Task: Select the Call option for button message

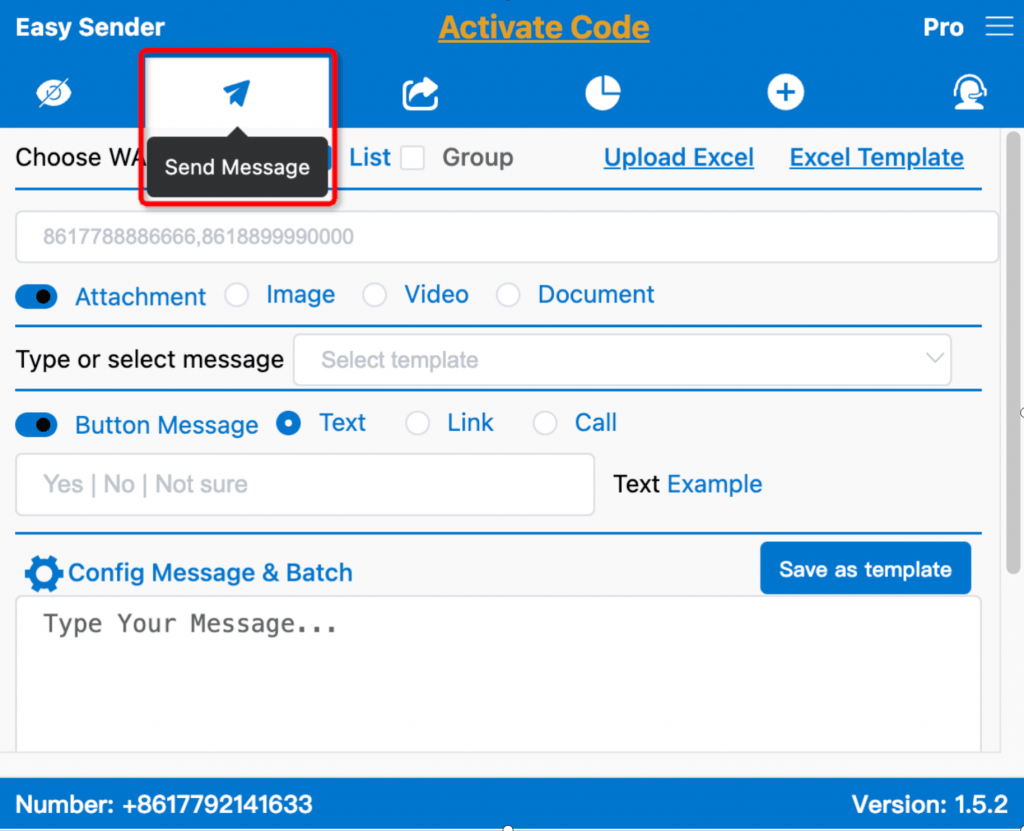Action: pos(544,423)
